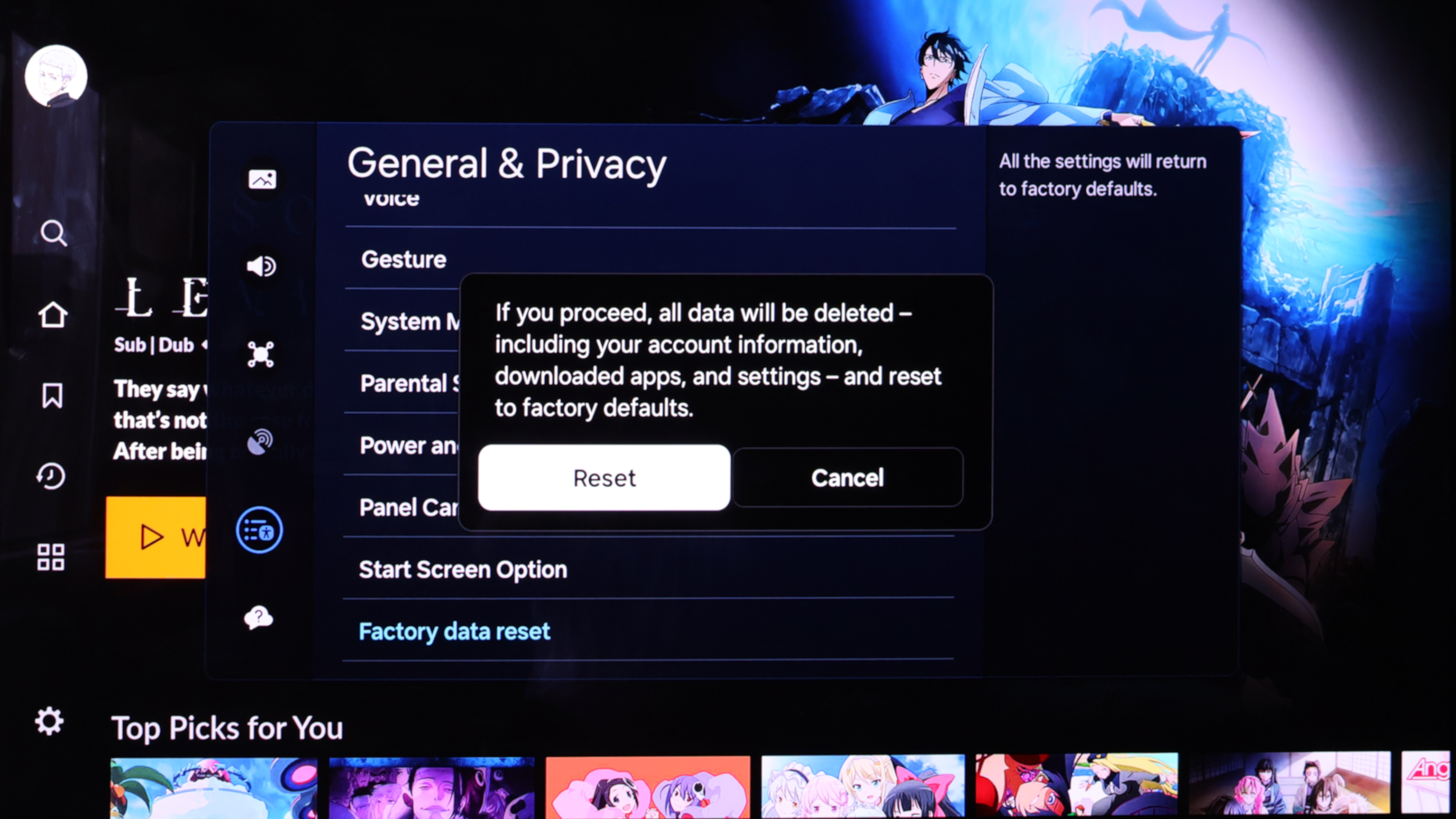The height and width of the screenshot is (819, 1456).
Task: Click the profile avatar picture
Action: [x=56, y=76]
